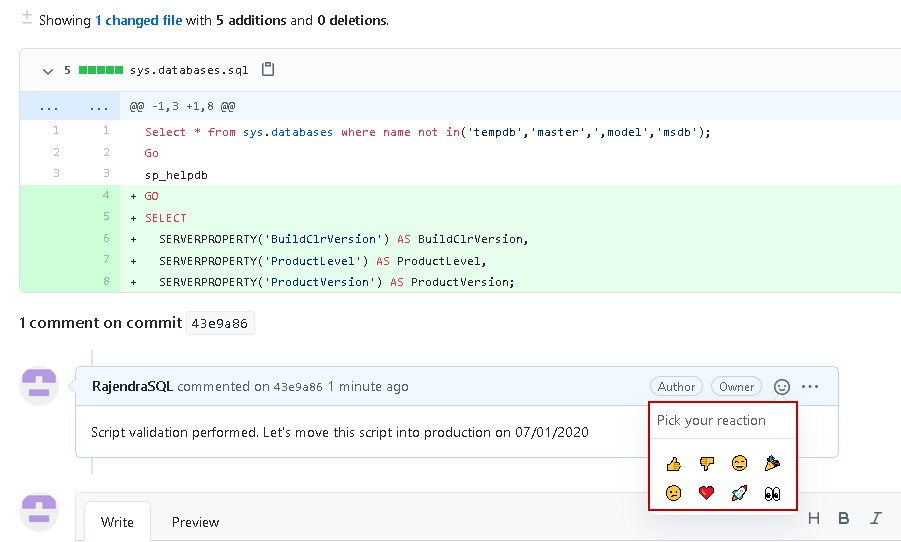Collapse the sys.databases.sql diff
The image size is (901, 542).
[47, 71]
